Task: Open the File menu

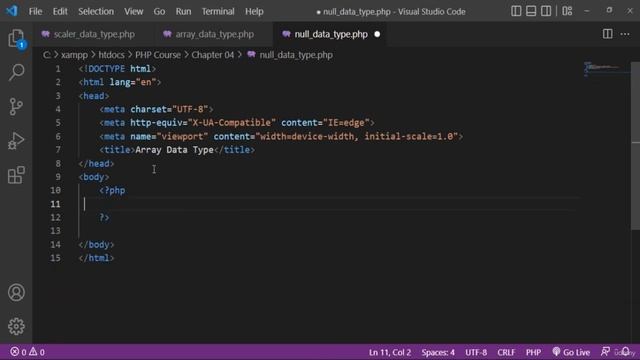Action: pyautogui.click(x=36, y=11)
